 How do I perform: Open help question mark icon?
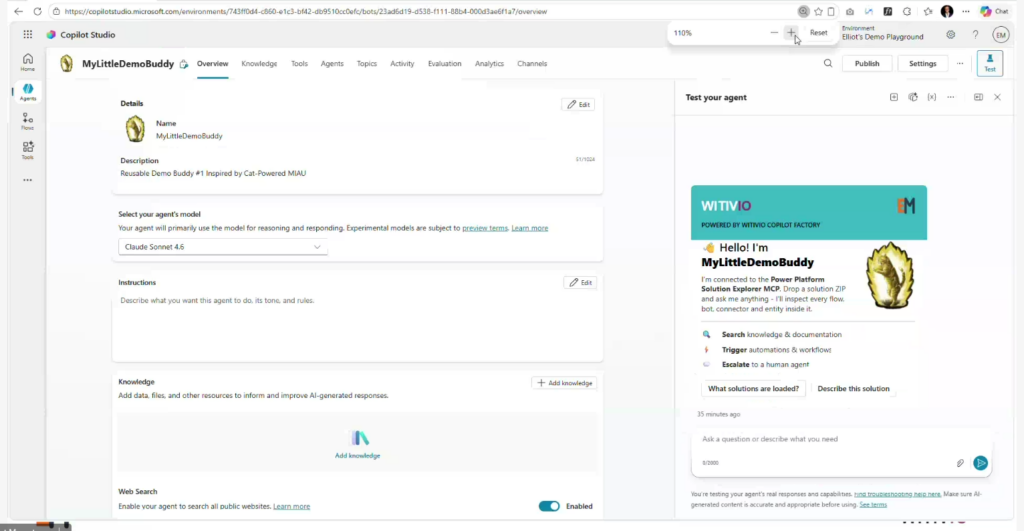pos(975,35)
